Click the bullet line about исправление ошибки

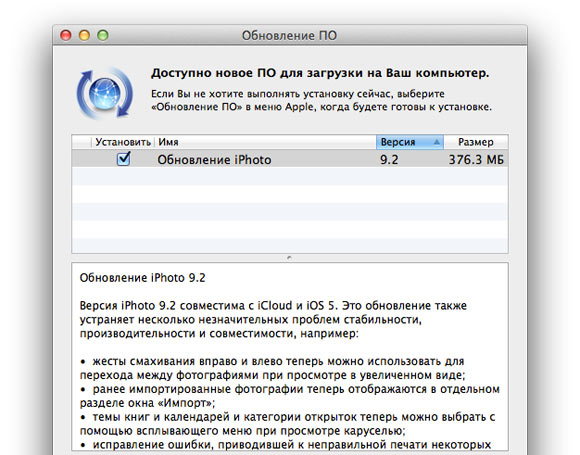pyautogui.click(x=285, y=445)
